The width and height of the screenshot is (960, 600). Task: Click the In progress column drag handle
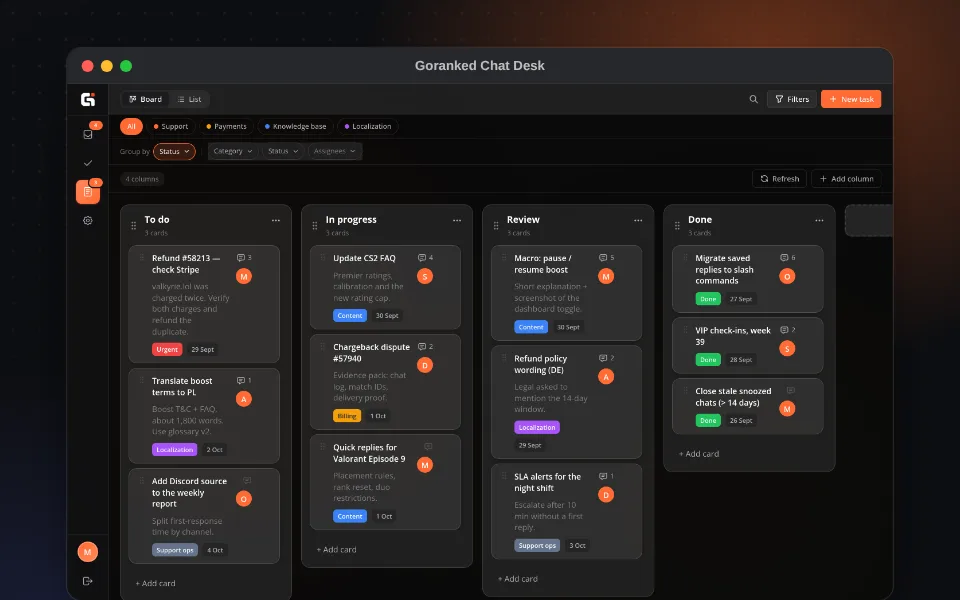pyautogui.click(x=315, y=226)
